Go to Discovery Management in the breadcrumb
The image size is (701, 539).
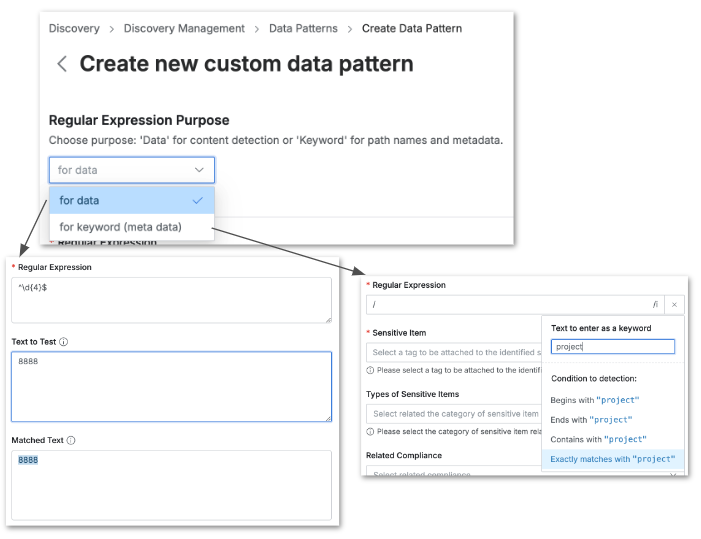[184, 29]
